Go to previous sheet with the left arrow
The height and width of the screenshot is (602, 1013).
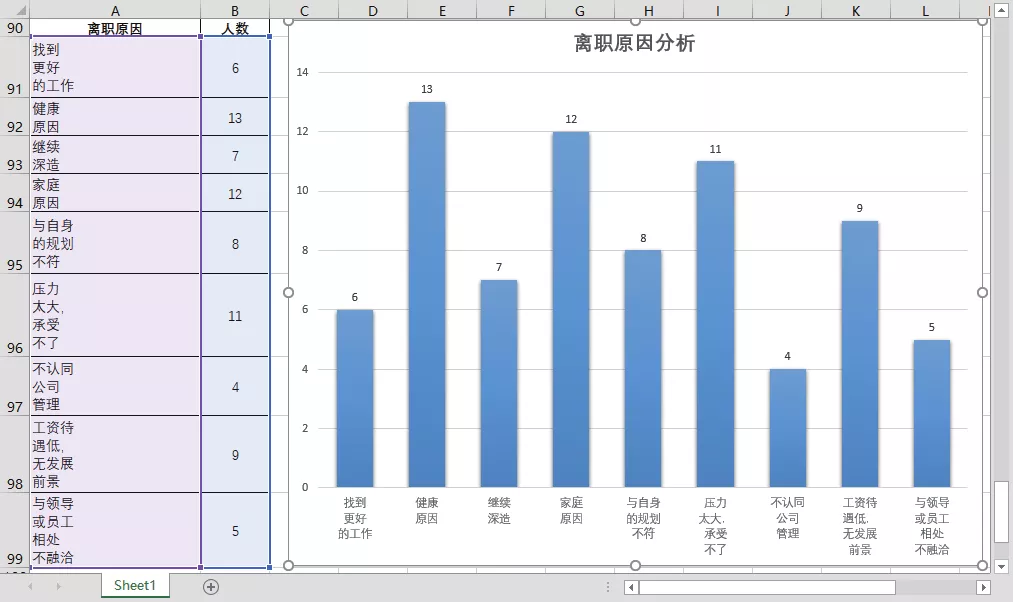[x=30, y=586]
